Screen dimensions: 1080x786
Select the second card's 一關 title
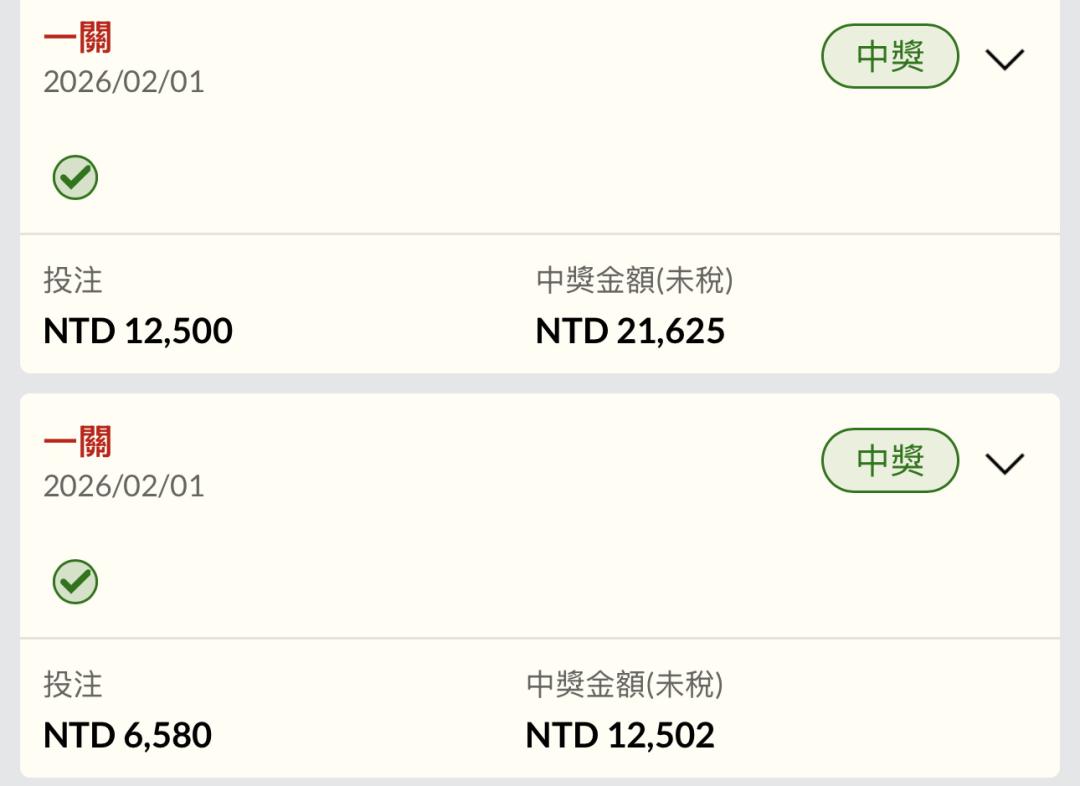coord(77,442)
